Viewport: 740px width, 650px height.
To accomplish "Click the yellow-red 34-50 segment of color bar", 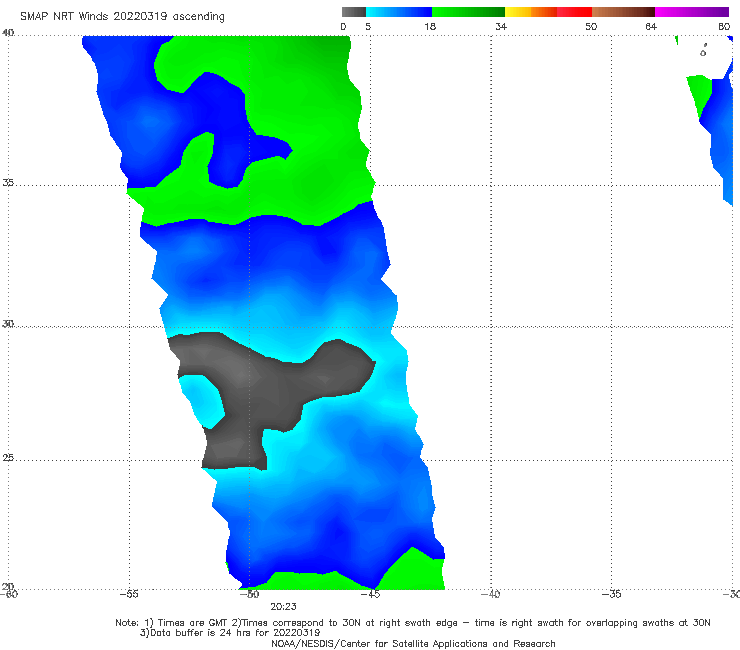I will pyautogui.click(x=548, y=12).
